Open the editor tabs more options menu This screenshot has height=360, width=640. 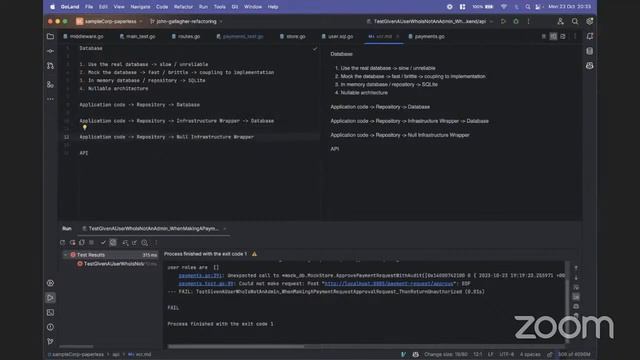tap(575, 36)
